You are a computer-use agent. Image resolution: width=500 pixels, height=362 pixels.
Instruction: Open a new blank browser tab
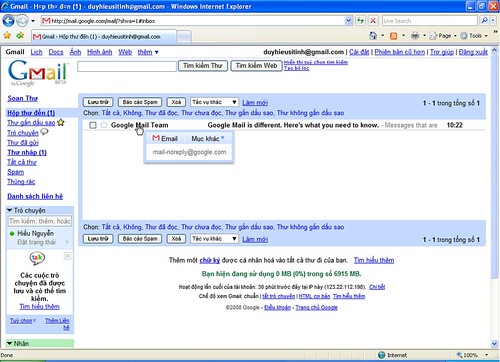[x=184, y=37]
